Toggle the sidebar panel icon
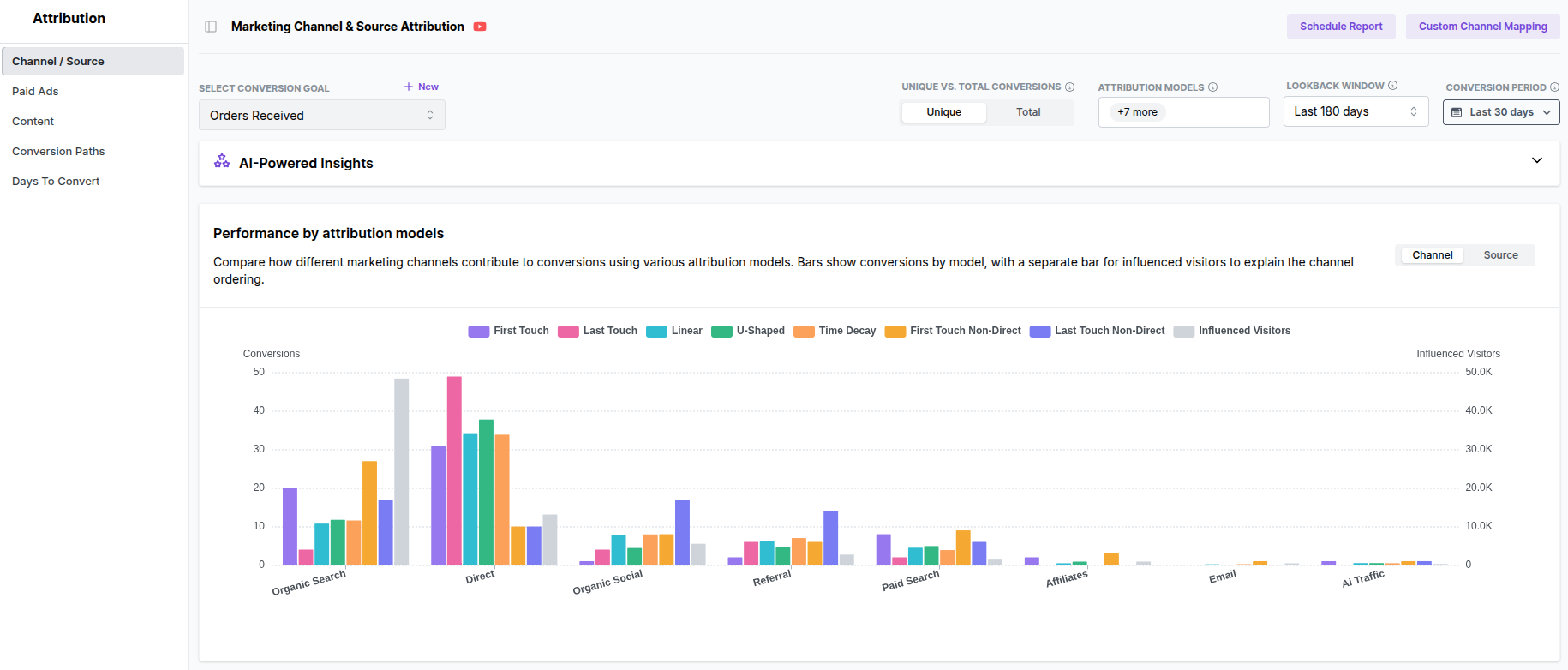 pos(211,27)
